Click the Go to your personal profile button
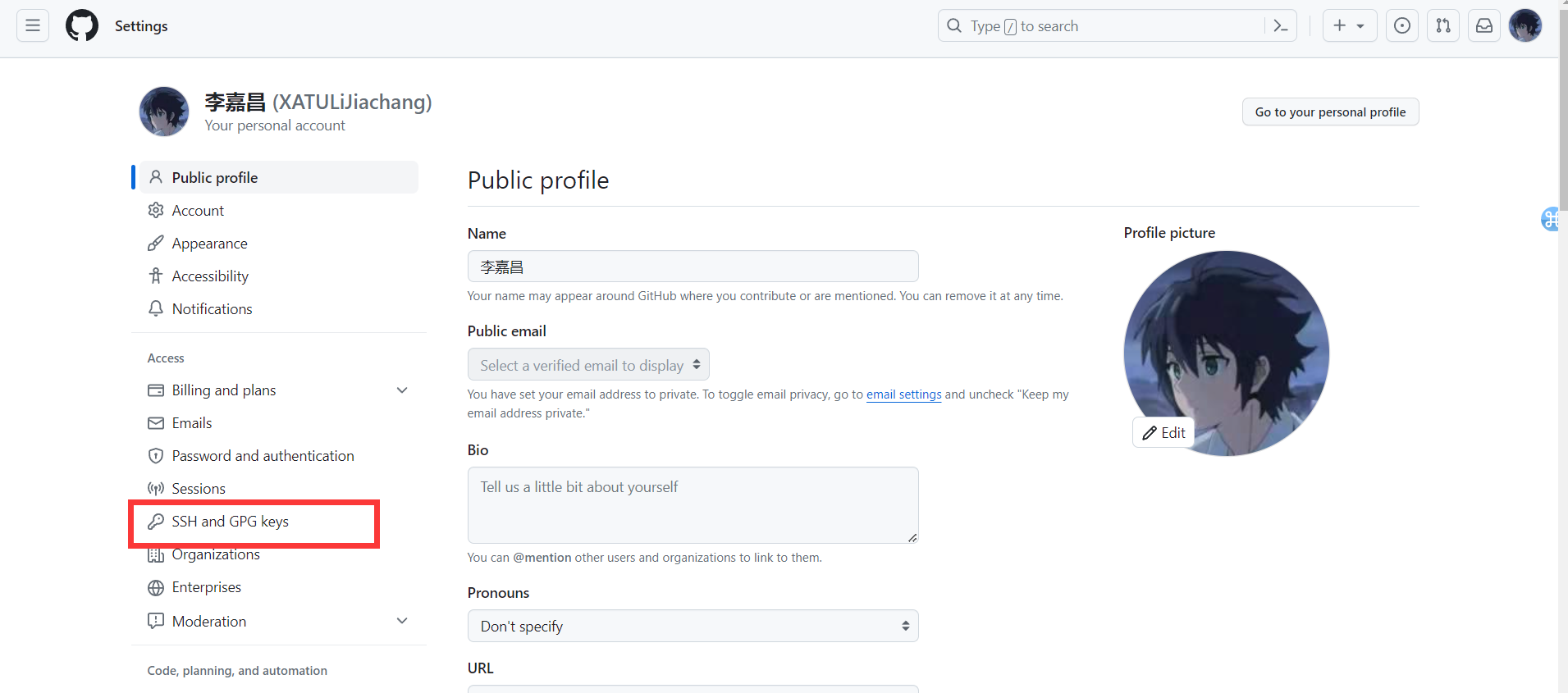The height and width of the screenshot is (693, 1568). 1330,112
